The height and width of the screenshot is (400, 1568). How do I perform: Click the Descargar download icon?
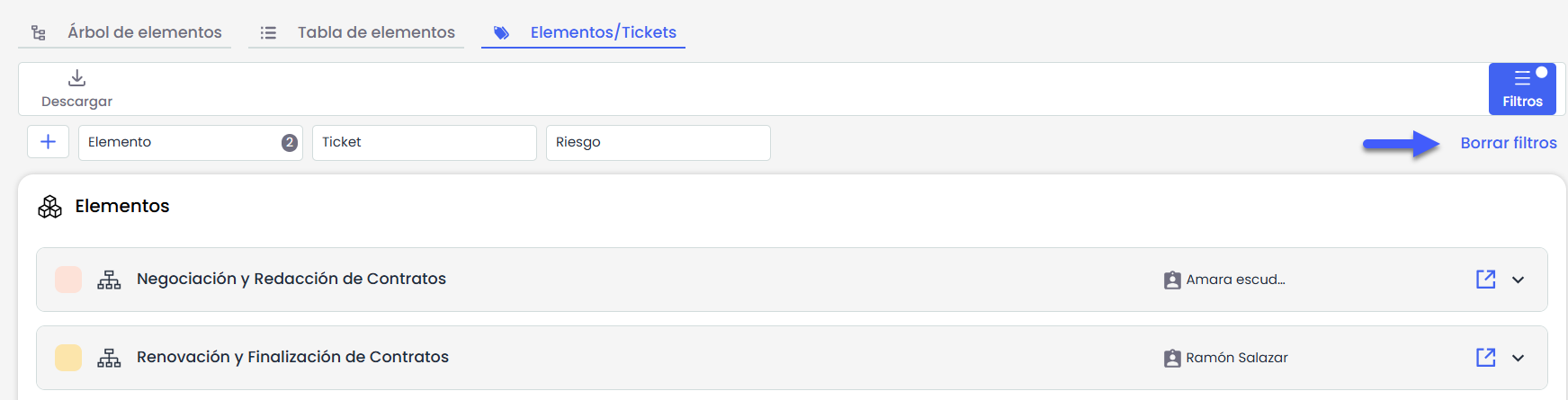(x=77, y=78)
